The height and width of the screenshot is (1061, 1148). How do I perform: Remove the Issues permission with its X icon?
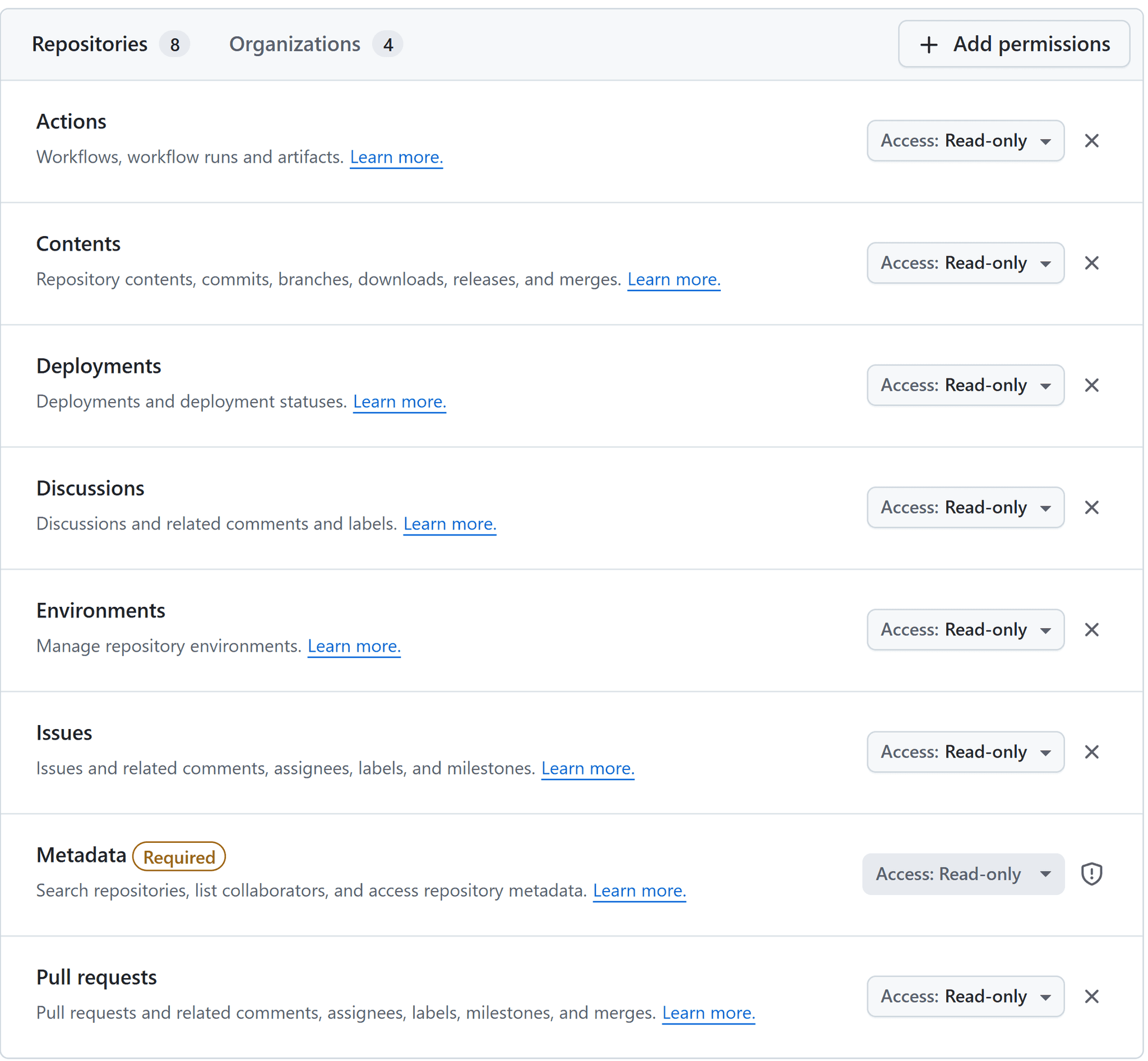[x=1091, y=752]
